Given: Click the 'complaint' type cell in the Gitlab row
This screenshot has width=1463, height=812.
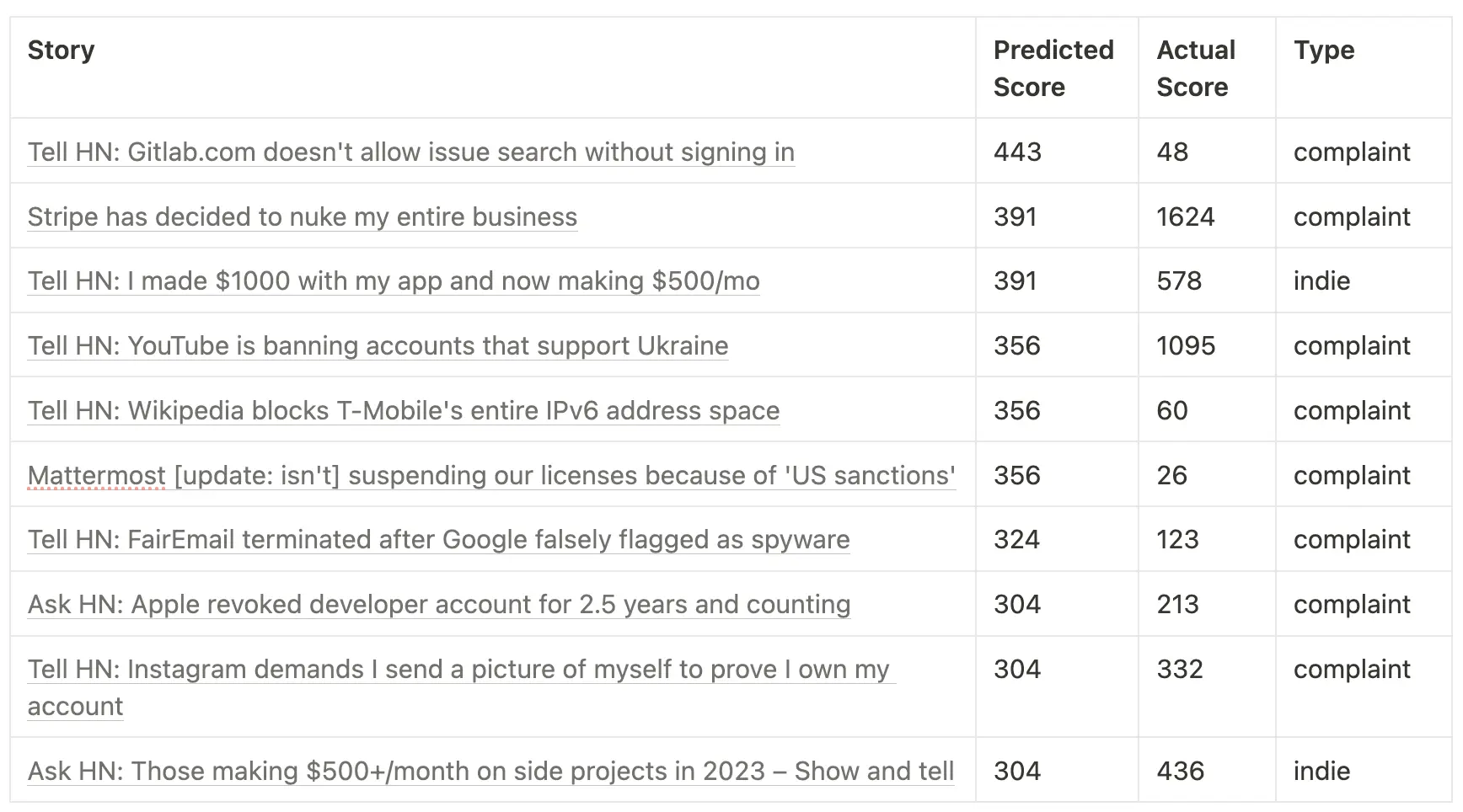Looking at the screenshot, I should (1351, 152).
